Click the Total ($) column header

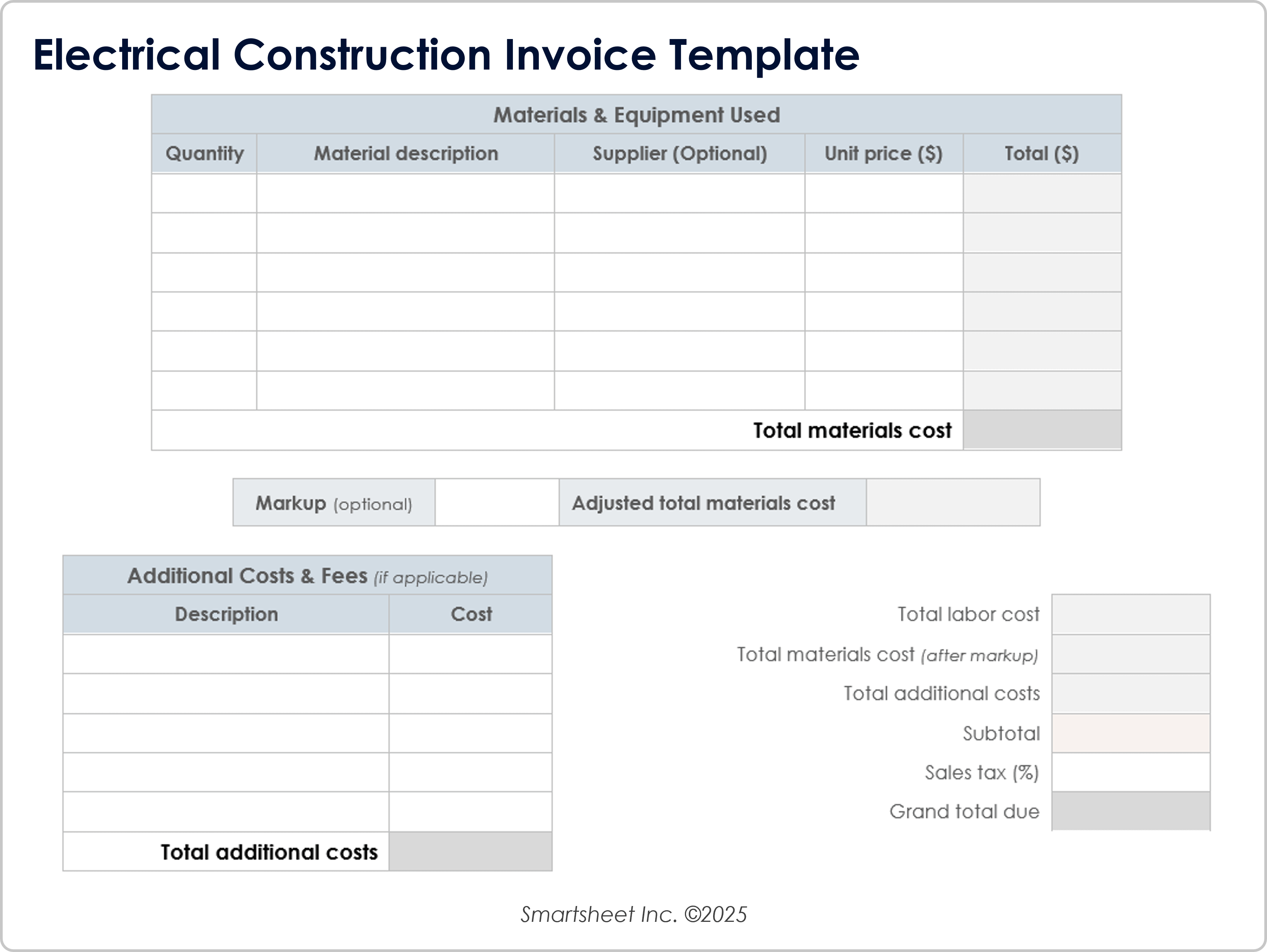click(x=1041, y=153)
